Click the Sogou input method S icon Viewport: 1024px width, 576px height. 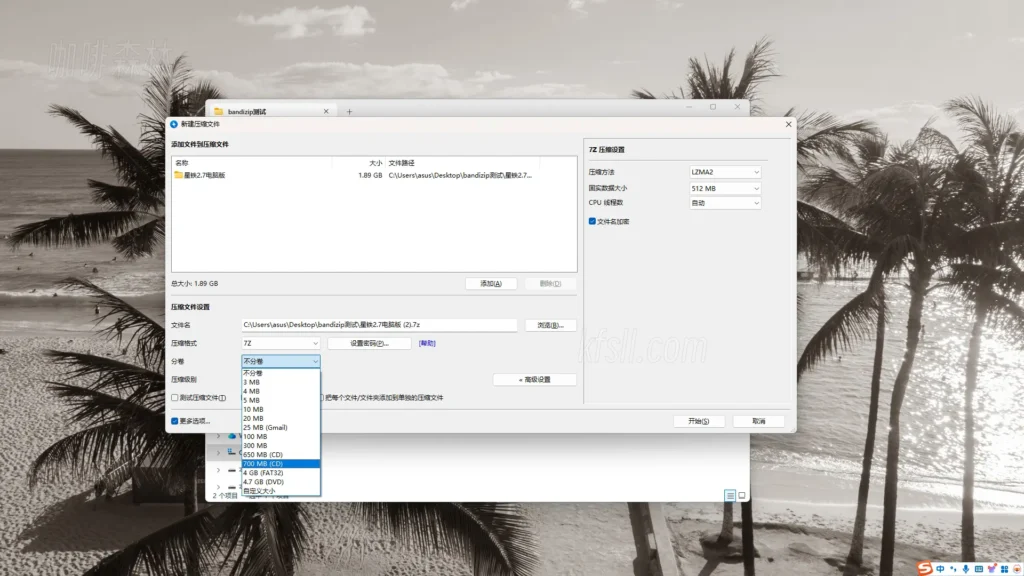pyautogui.click(x=926, y=568)
